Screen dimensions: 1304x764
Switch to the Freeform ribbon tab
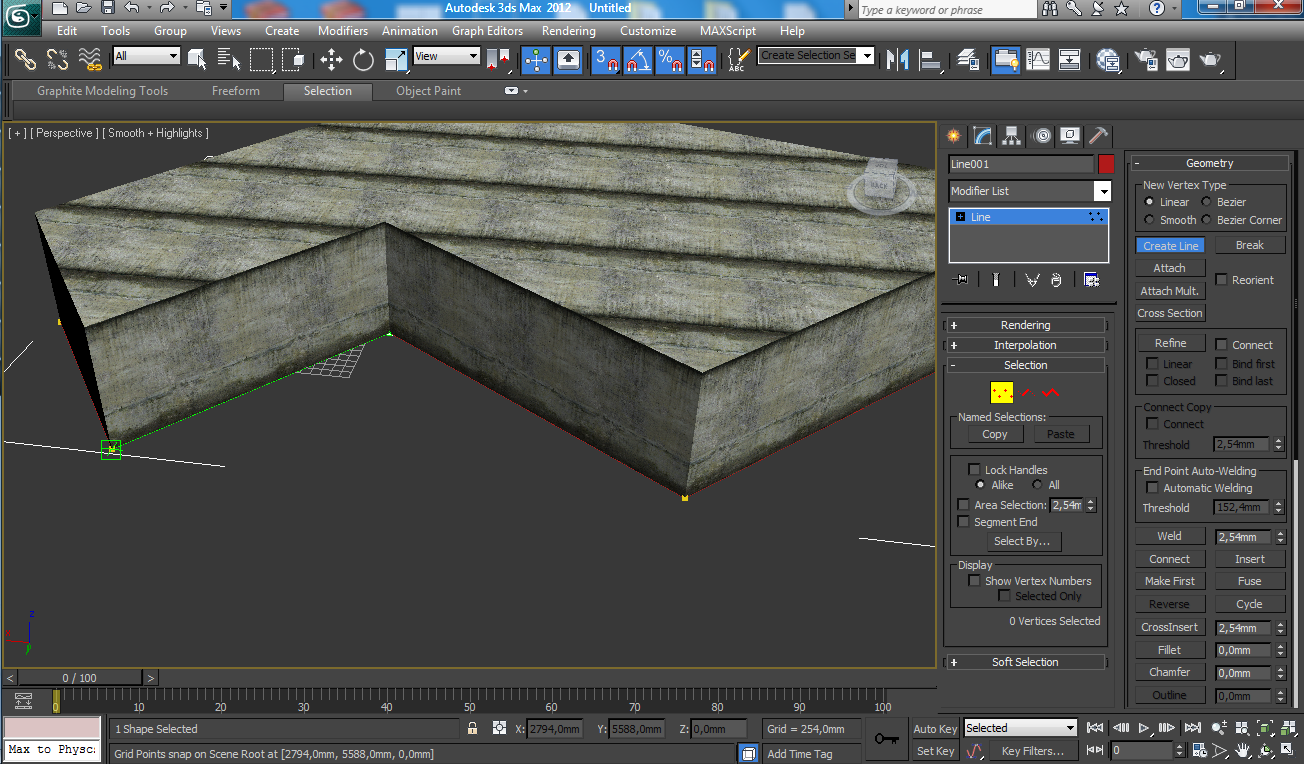(x=235, y=91)
